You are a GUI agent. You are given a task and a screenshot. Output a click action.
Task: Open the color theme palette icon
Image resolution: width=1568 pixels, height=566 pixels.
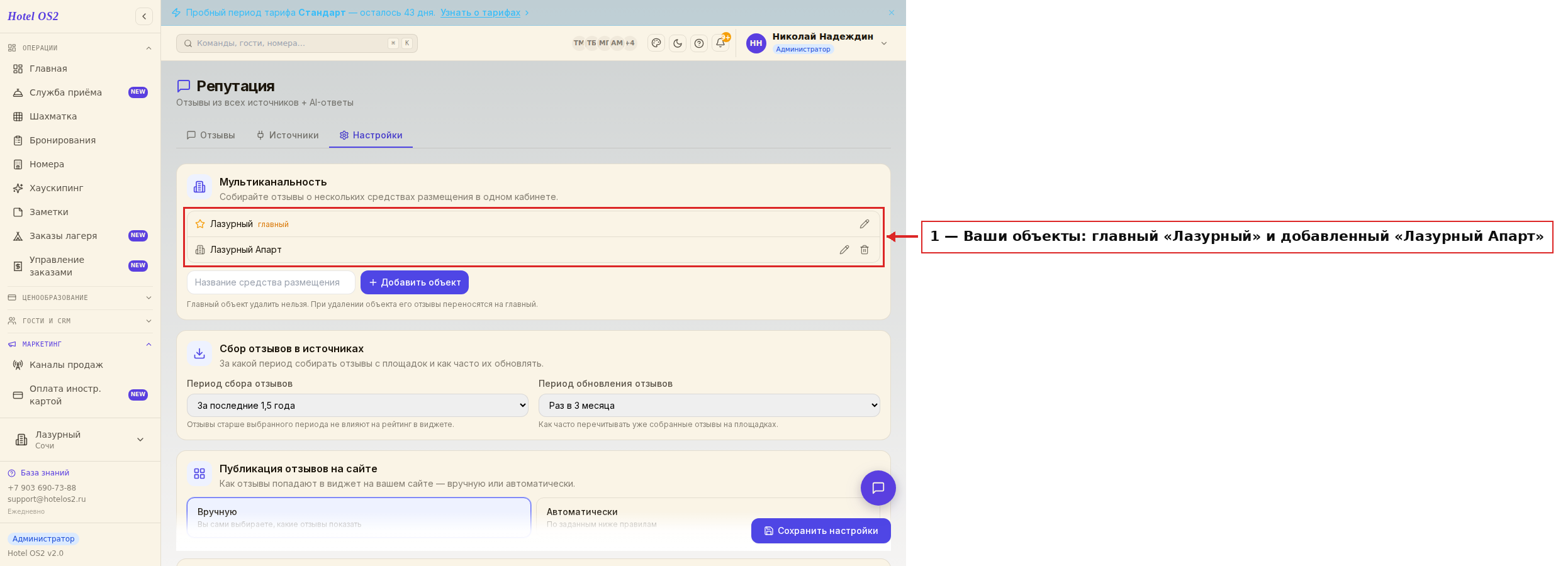(656, 43)
